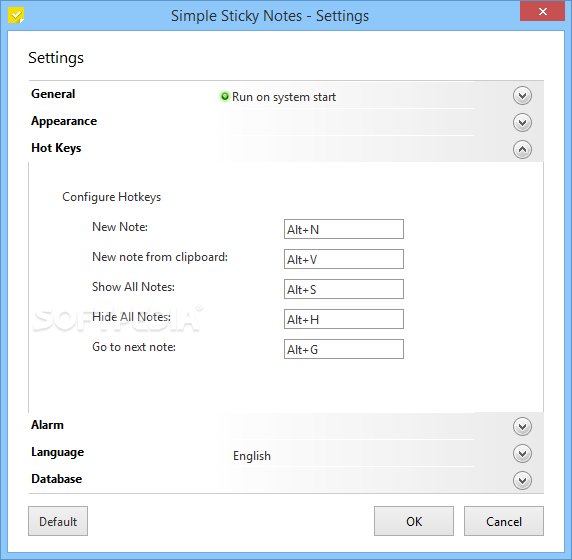Click the 'Go to next note:' label
Viewport: 572px width, 560px height.
(x=134, y=347)
